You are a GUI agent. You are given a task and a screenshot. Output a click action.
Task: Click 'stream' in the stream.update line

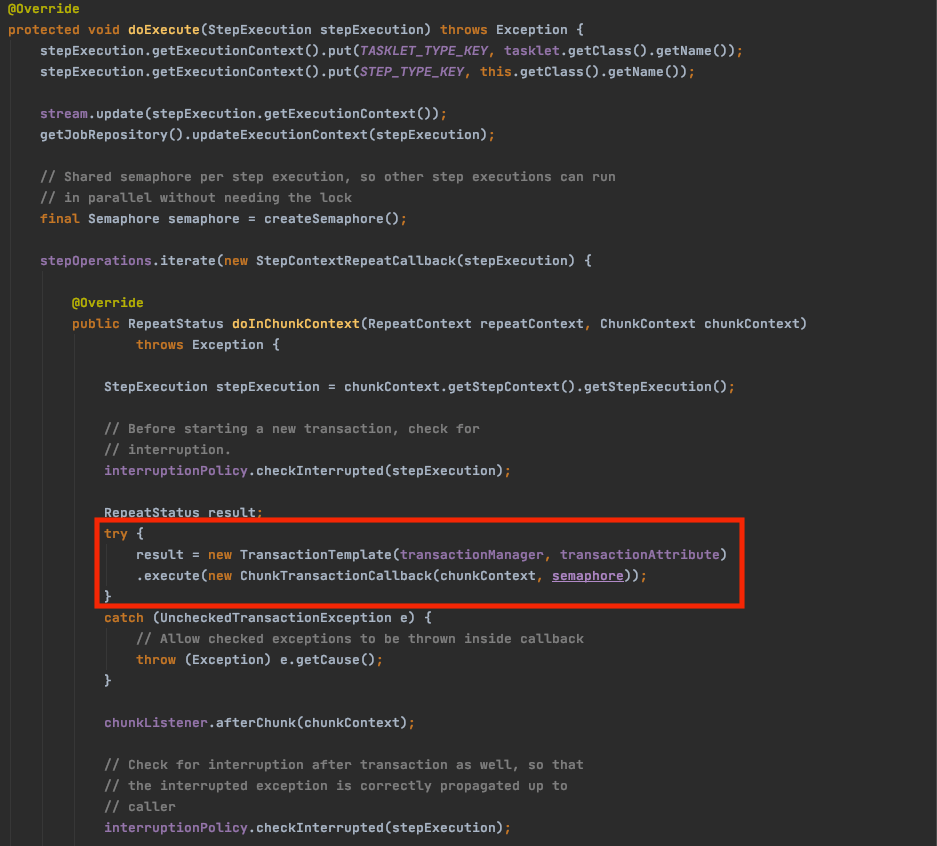[x=64, y=114]
